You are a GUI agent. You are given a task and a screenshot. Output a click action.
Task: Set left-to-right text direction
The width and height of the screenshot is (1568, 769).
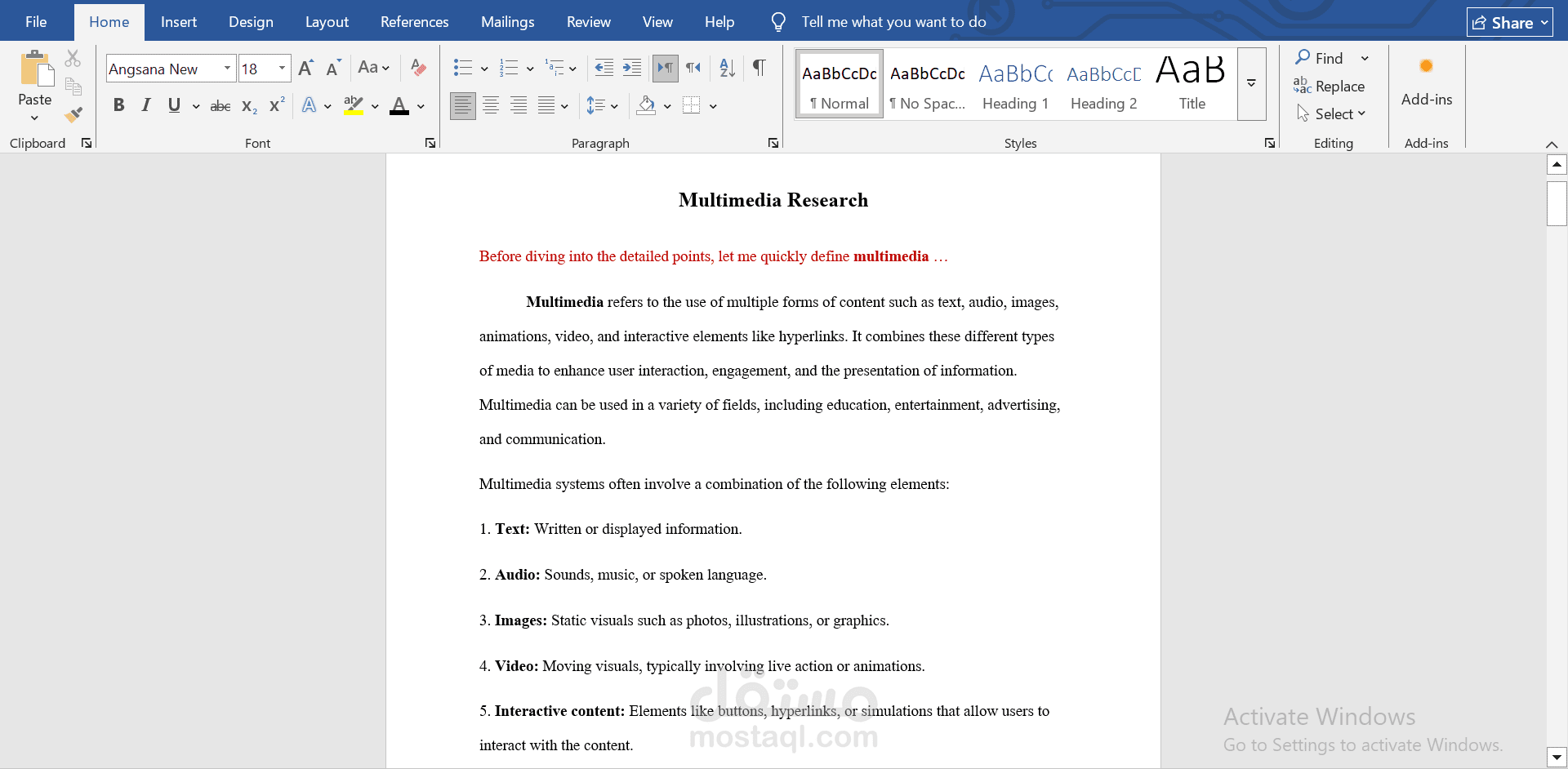click(x=666, y=68)
